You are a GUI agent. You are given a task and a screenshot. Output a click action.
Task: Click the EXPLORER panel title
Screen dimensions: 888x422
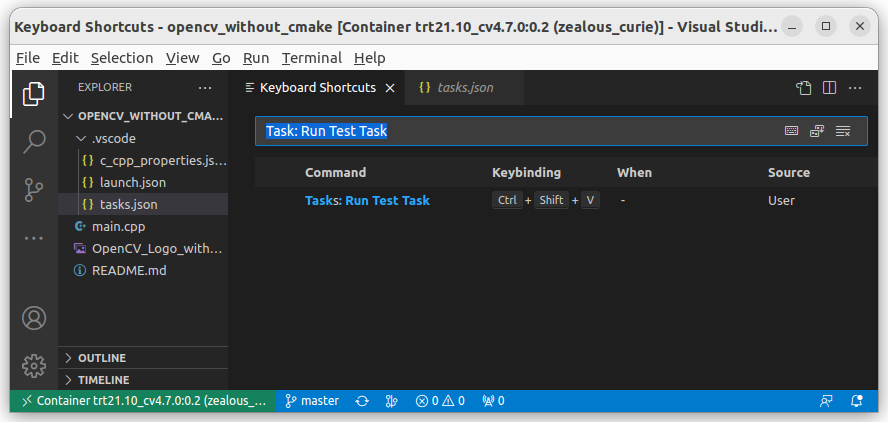pos(105,87)
